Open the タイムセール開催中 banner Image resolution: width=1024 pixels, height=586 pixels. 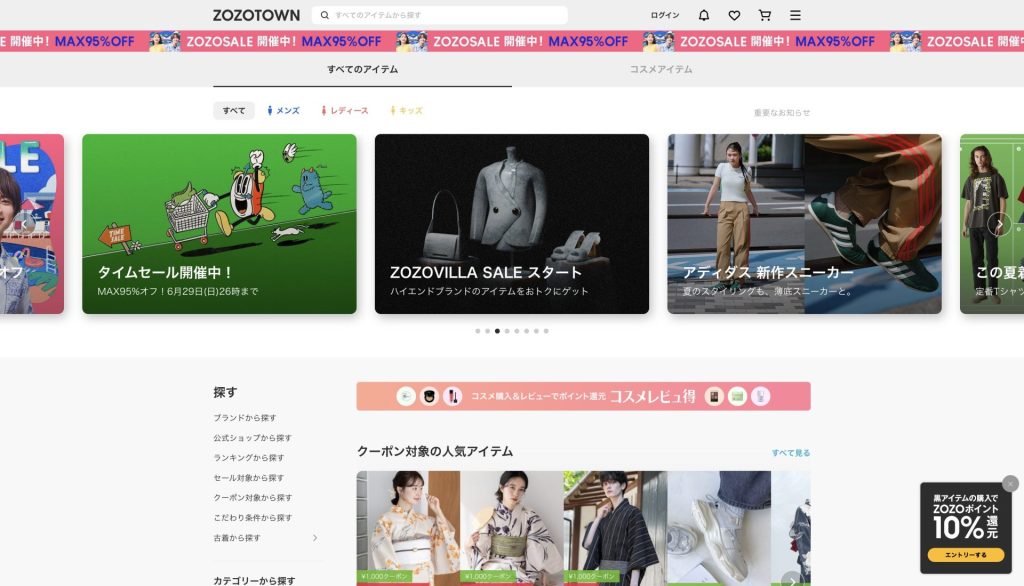pyautogui.click(x=219, y=224)
